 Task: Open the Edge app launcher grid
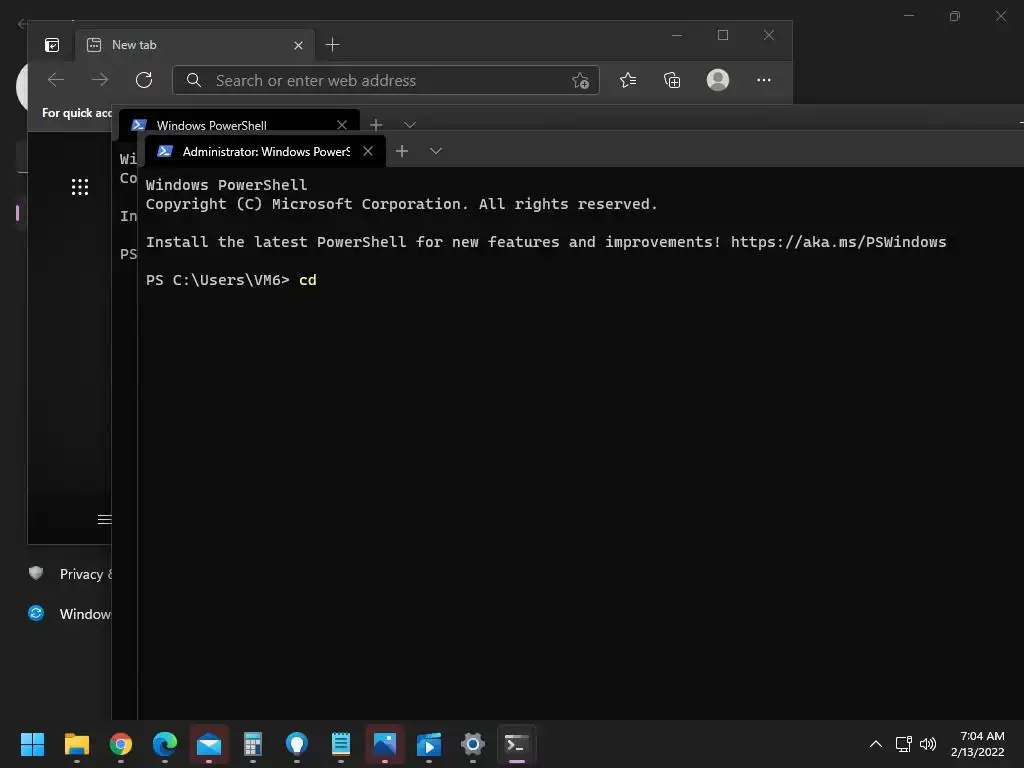pyautogui.click(x=80, y=187)
